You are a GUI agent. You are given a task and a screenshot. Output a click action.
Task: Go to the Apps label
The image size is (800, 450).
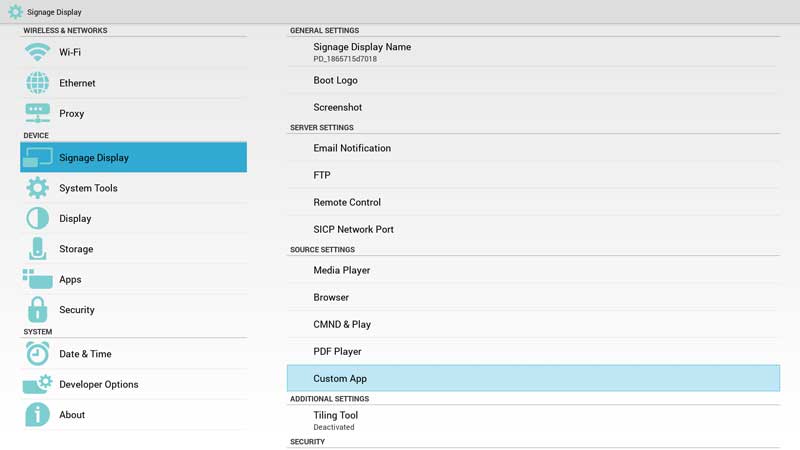[x=70, y=280]
